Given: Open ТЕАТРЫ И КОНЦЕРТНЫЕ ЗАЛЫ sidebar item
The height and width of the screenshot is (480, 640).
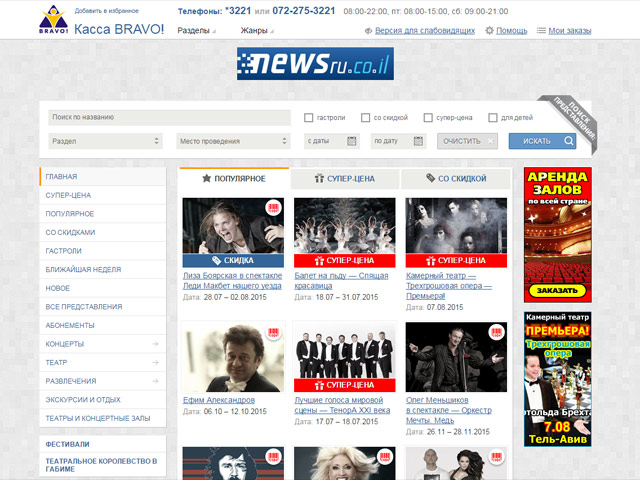Looking at the screenshot, I should [103, 418].
